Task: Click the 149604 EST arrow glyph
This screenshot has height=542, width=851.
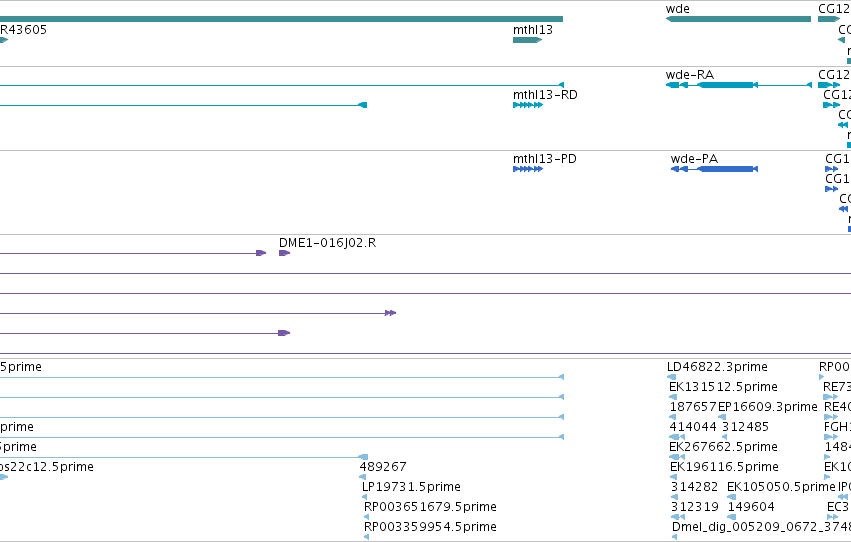Action: 732,517
